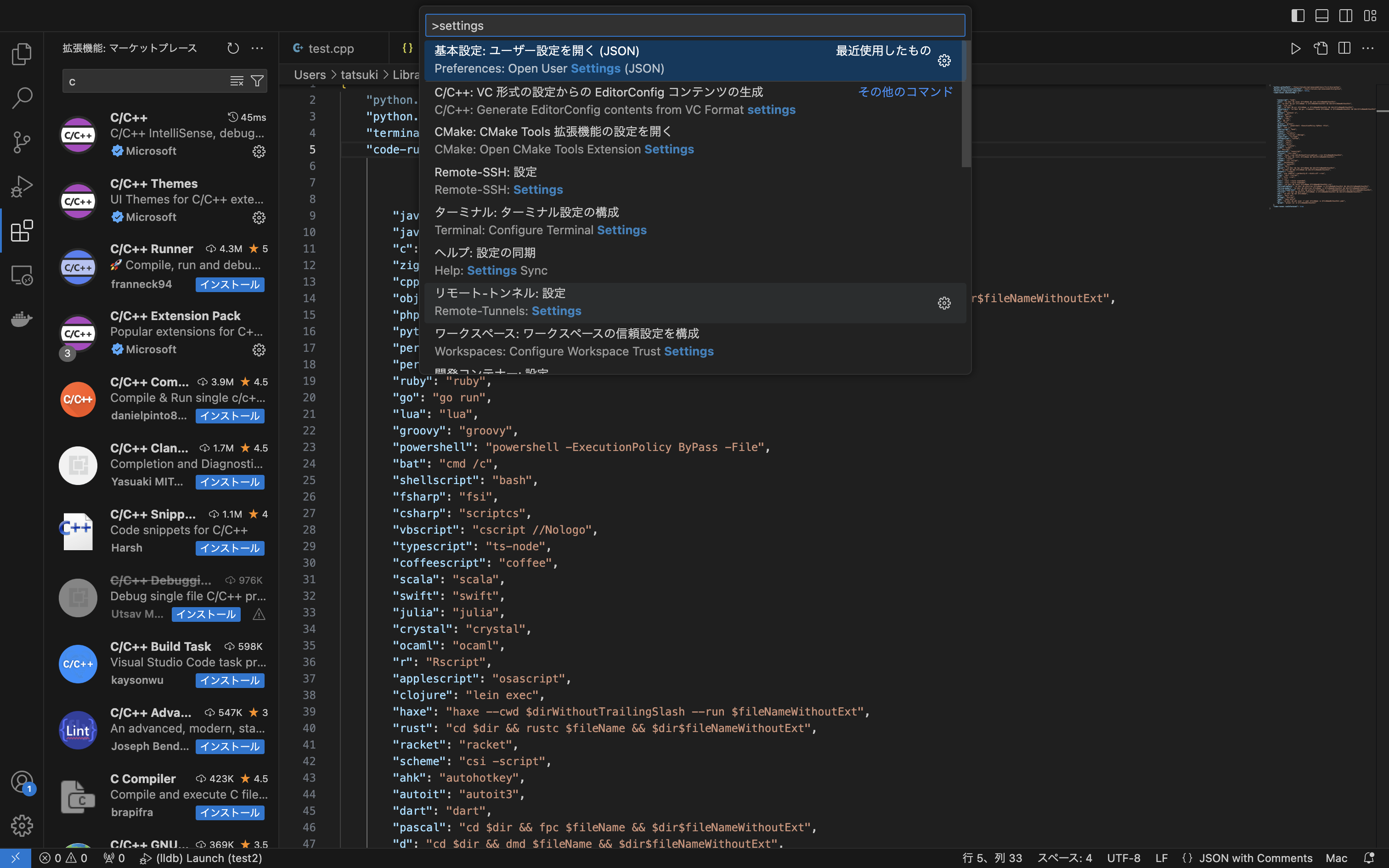1389x868 pixels.
Task: Click the run code play button
Action: tap(1295, 48)
